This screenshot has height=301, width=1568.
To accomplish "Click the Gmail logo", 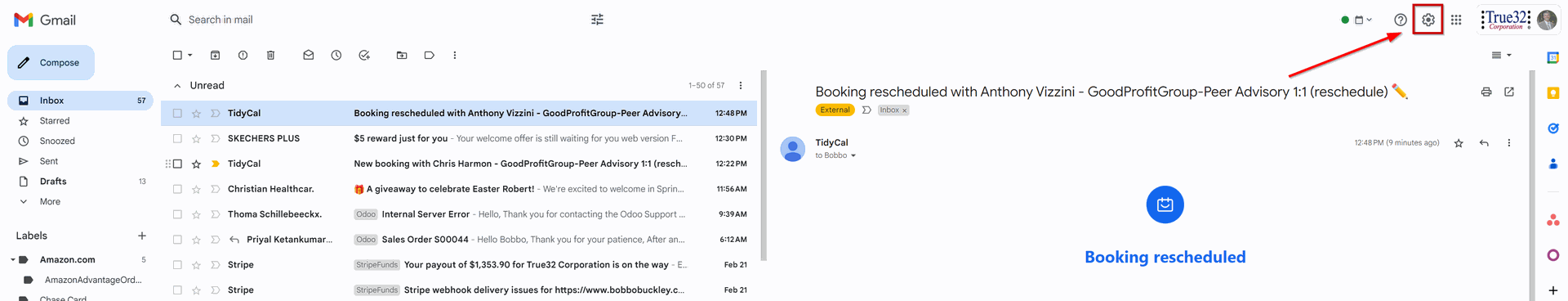I will 45,20.
